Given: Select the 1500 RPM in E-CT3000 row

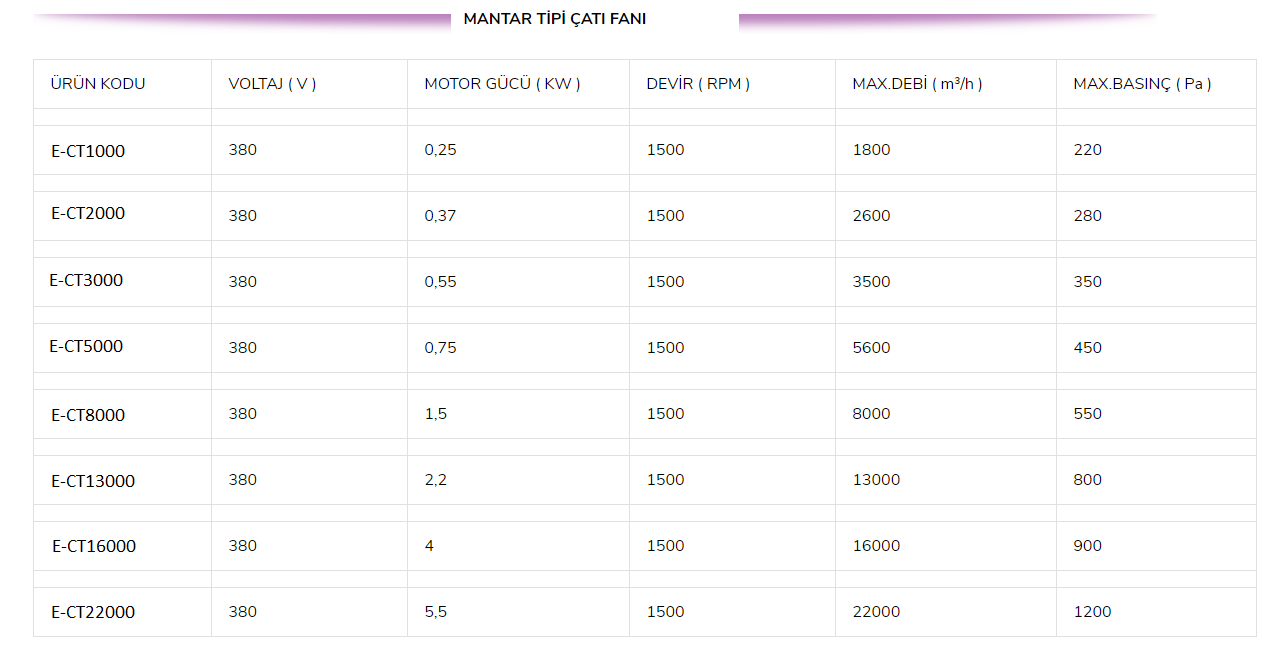Looking at the screenshot, I should click(665, 282).
